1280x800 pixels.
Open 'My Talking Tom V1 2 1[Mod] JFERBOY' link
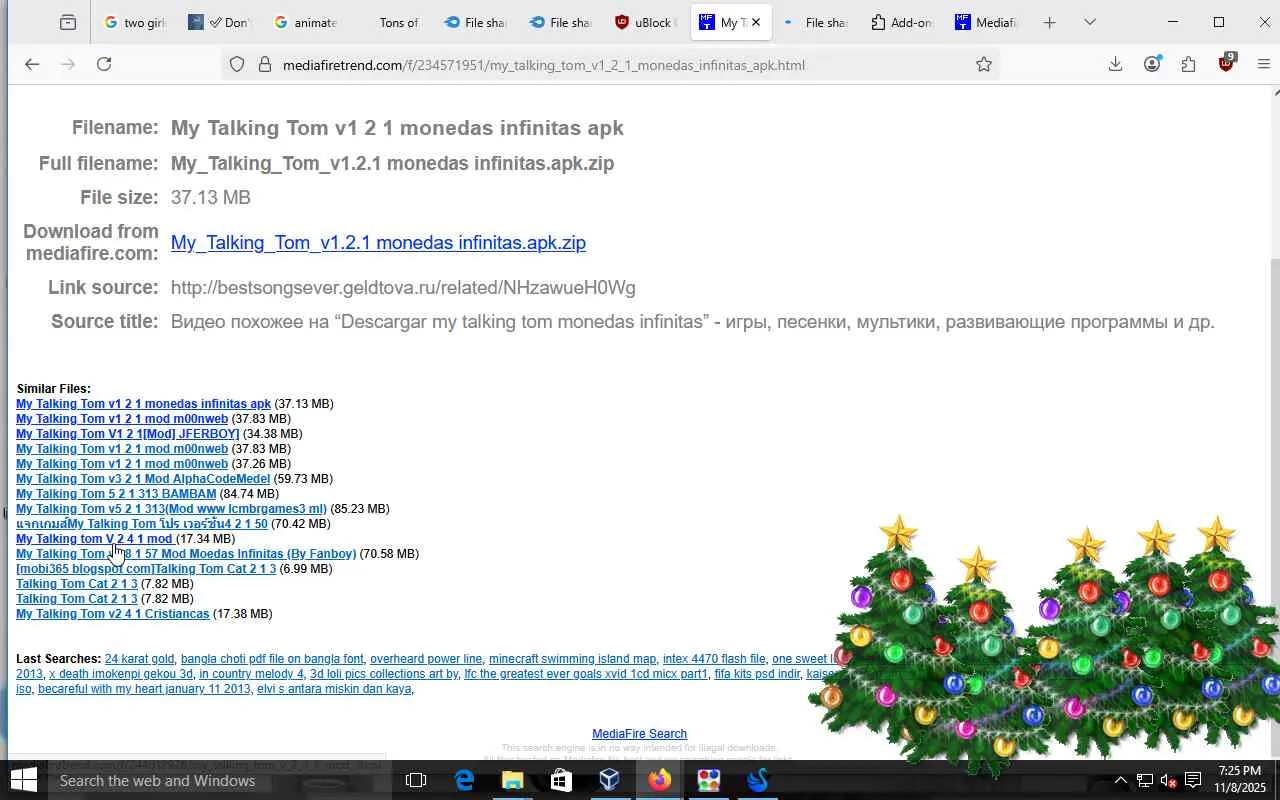coord(128,434)
